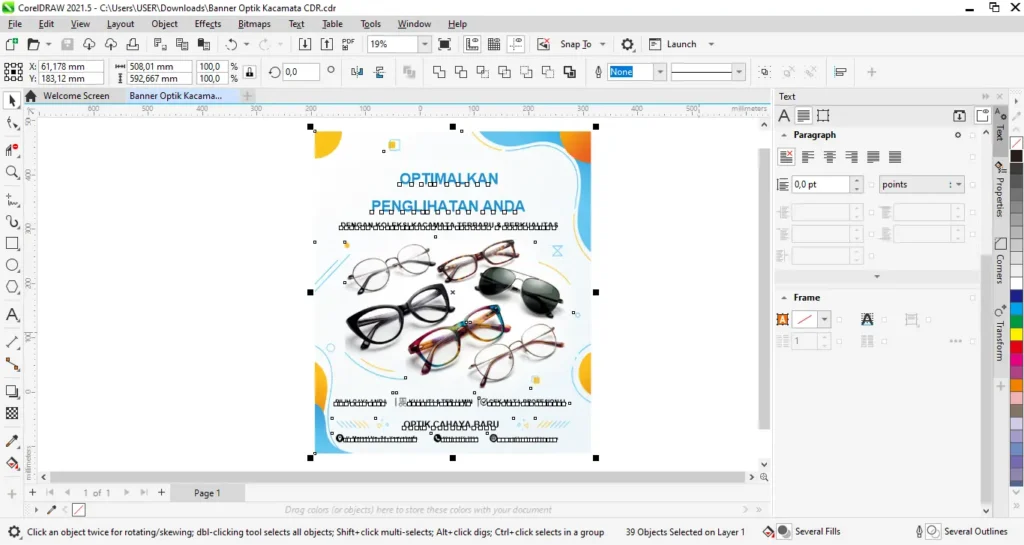Select the Parallel Dimension tool

pos(12,342)
